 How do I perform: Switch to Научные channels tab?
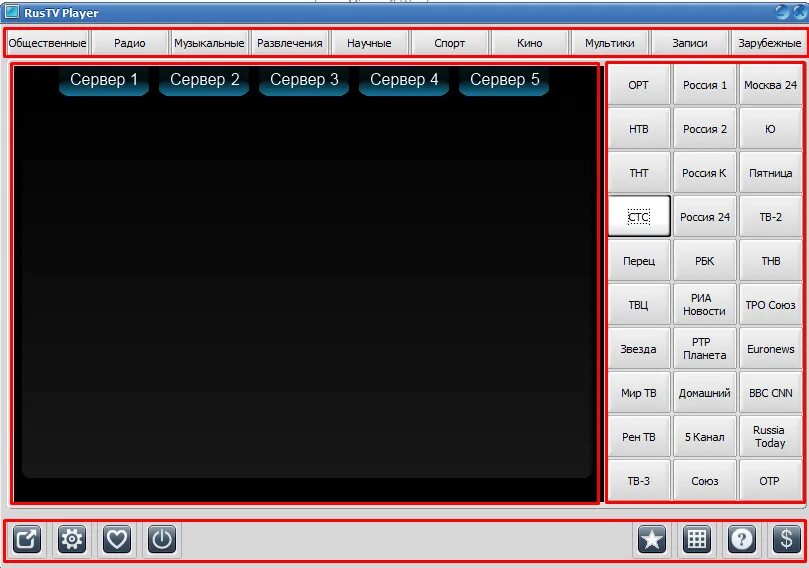coord(369,43)
